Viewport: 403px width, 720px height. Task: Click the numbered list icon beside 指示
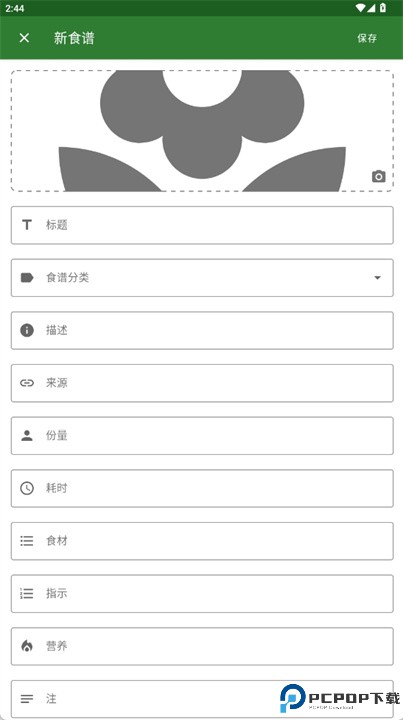point(27,593)
